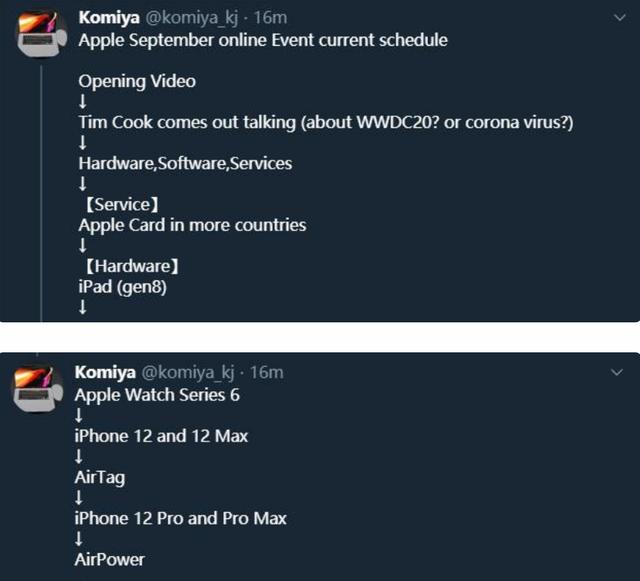Select the "iPhone 12 Pro and Pro Max" line
Viewport: 640px width, 581px height.
[x=180, y=519]
